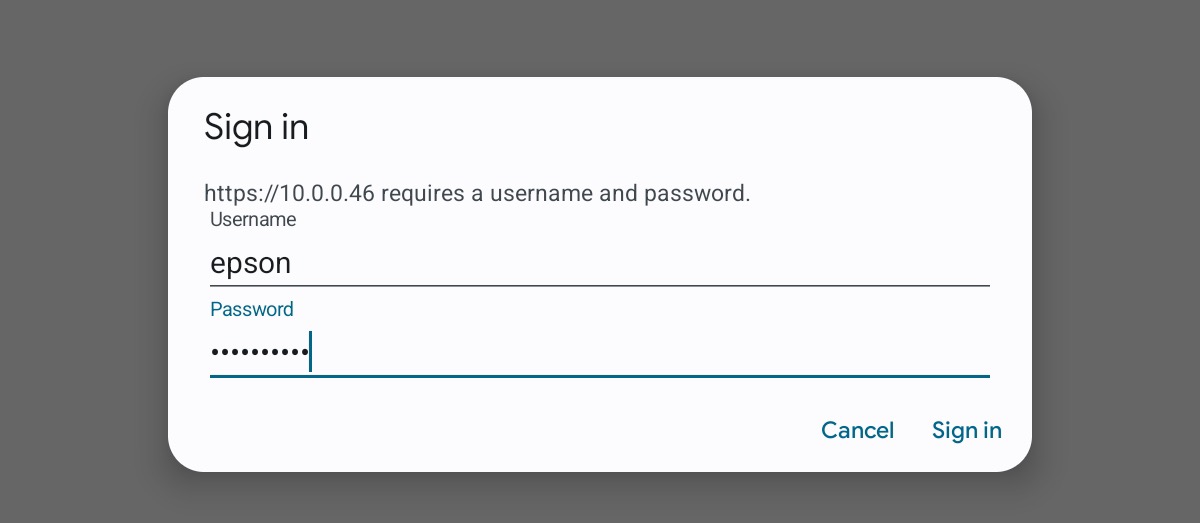The image size is (1200, 523).
Task: Place cursor in the "epson" text
Action: point(251,264)
